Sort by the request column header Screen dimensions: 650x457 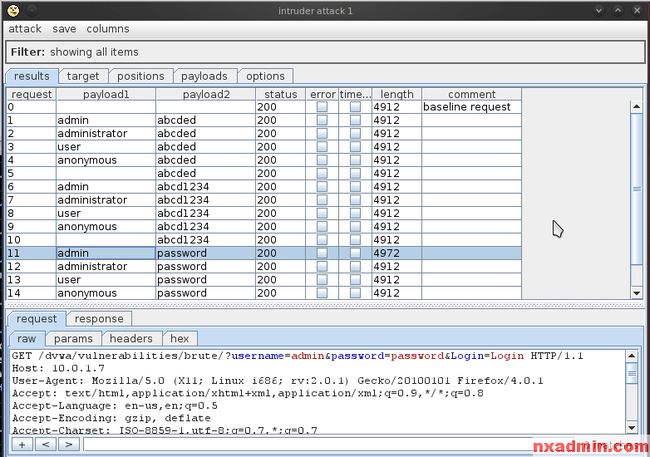coord(32,95)
